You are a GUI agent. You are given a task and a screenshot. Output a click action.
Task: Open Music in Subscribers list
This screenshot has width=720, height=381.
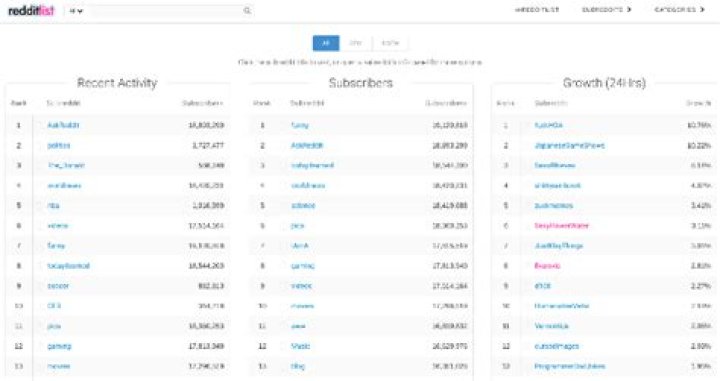301,346
